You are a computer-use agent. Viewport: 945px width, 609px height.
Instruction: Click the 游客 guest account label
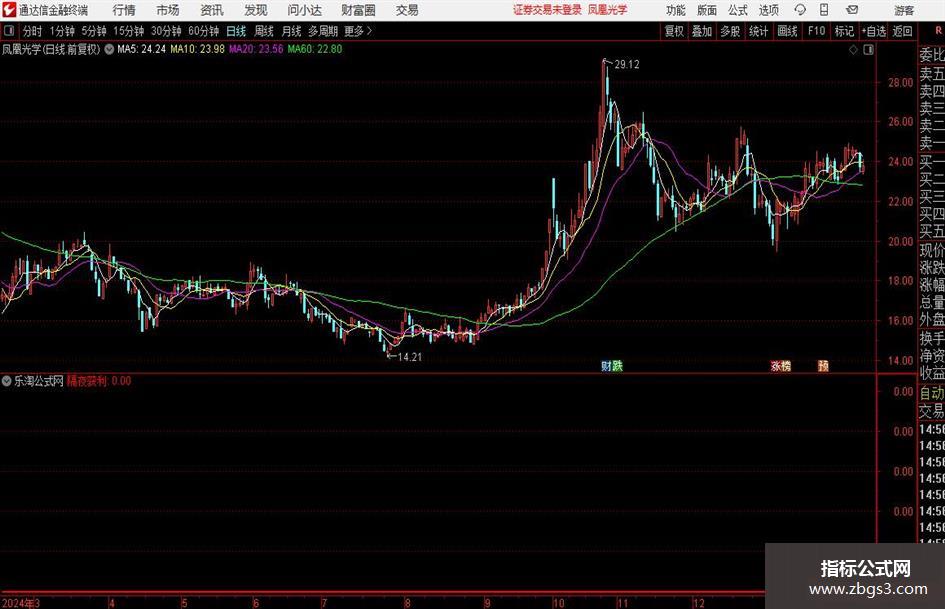tap(904, 10)
